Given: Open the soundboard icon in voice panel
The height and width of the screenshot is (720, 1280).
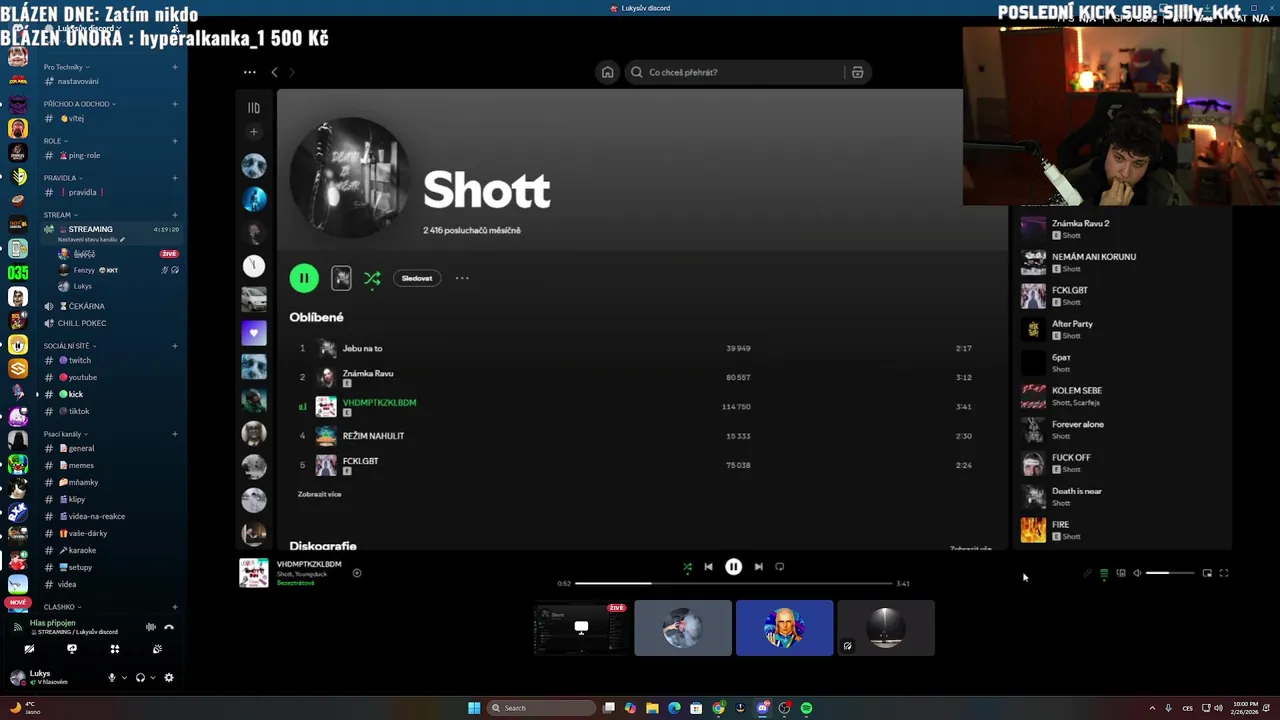Looking at the screenshot, I should pos(158,649).
